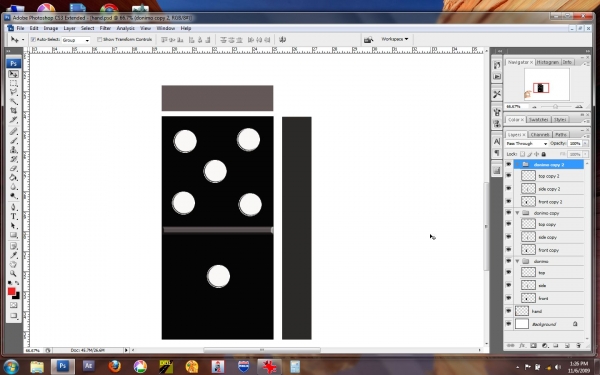
Task: Open the Opacity slider arrow
Action: 585,143
